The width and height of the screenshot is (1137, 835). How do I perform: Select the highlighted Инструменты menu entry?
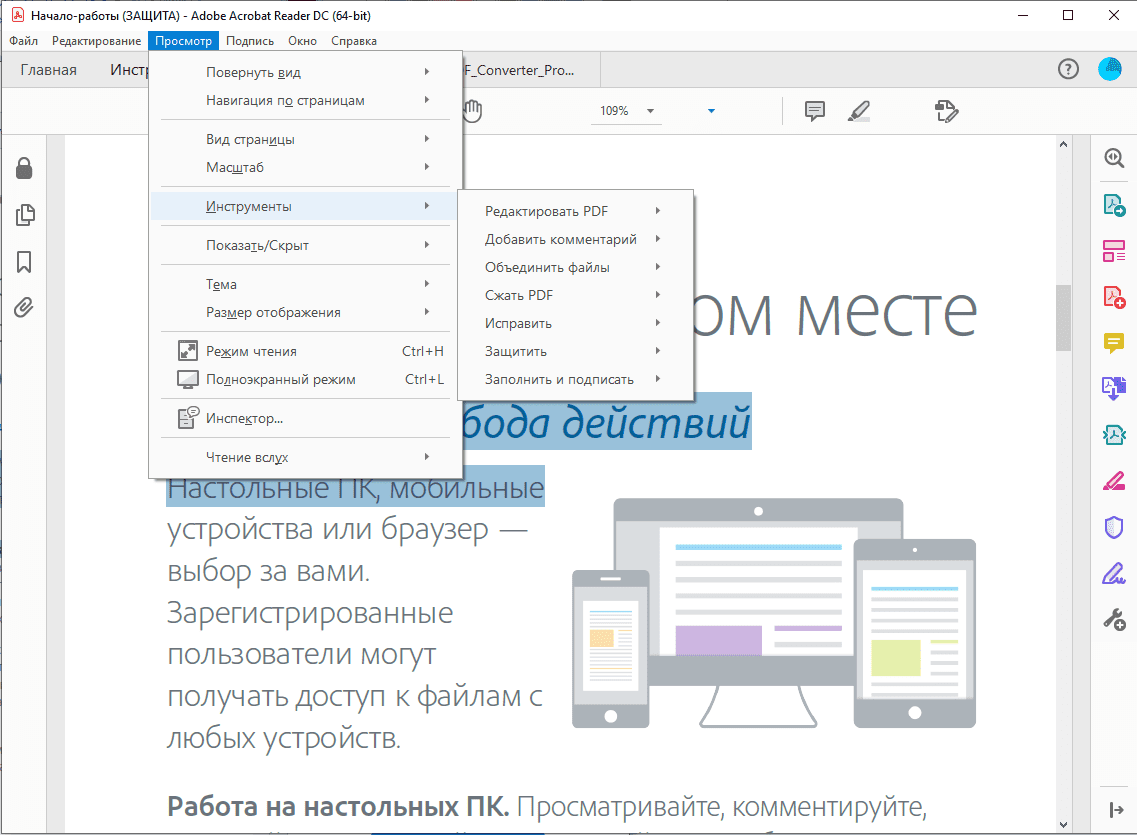tap(305, 206)
